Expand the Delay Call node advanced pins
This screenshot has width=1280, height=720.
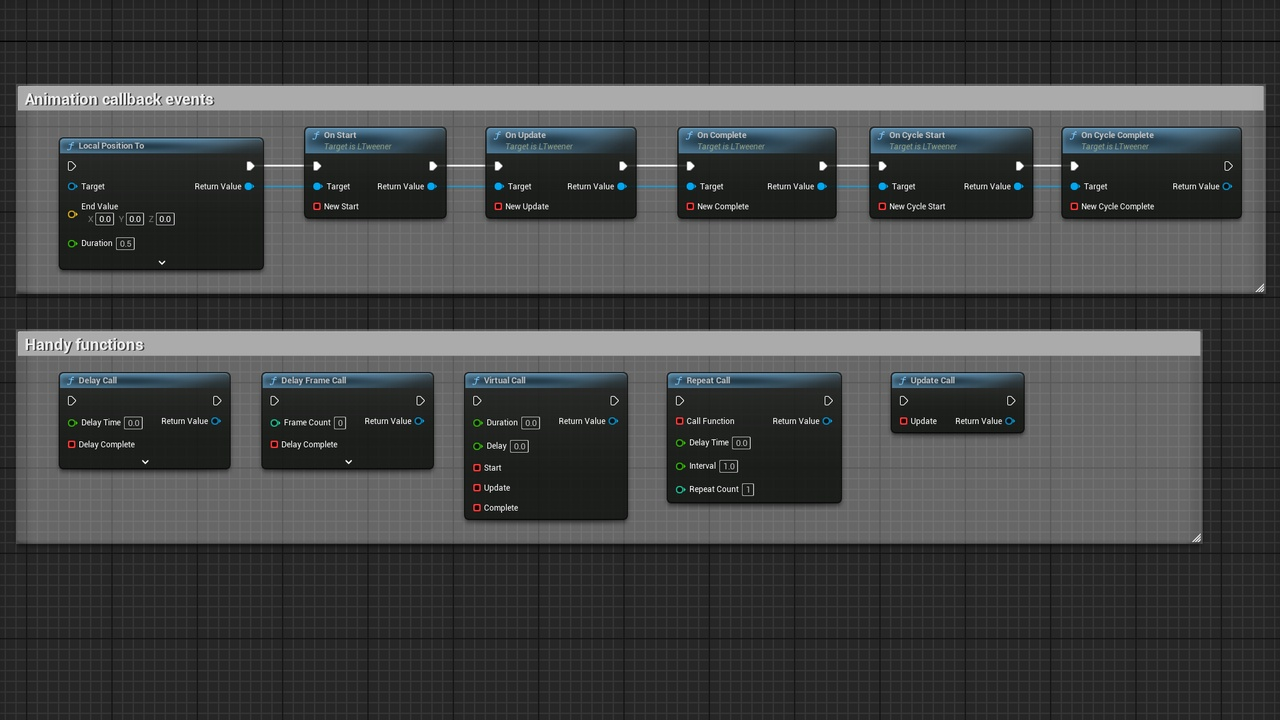pyautogui.click(x=145, y=462)
